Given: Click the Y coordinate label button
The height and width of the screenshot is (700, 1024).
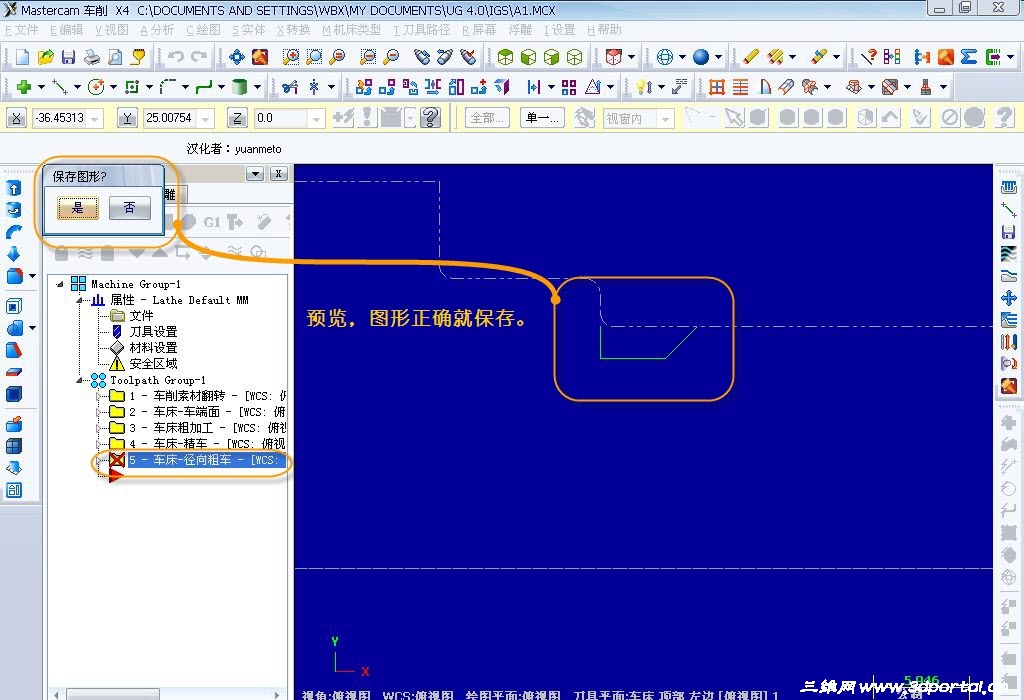Looking at the screenshot, I should pos(127,118).
